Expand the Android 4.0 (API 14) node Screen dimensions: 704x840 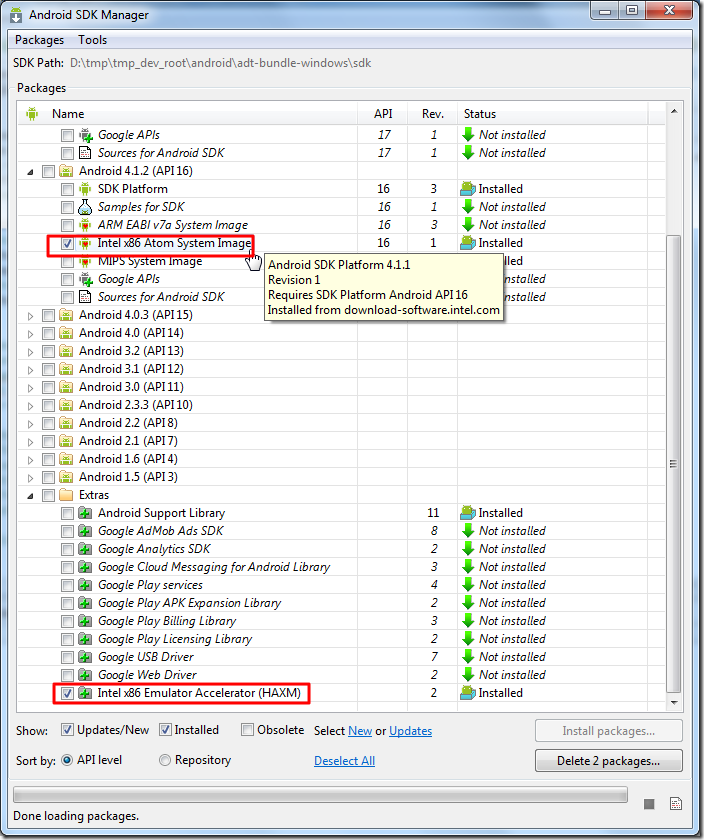[x=31, y=334]
